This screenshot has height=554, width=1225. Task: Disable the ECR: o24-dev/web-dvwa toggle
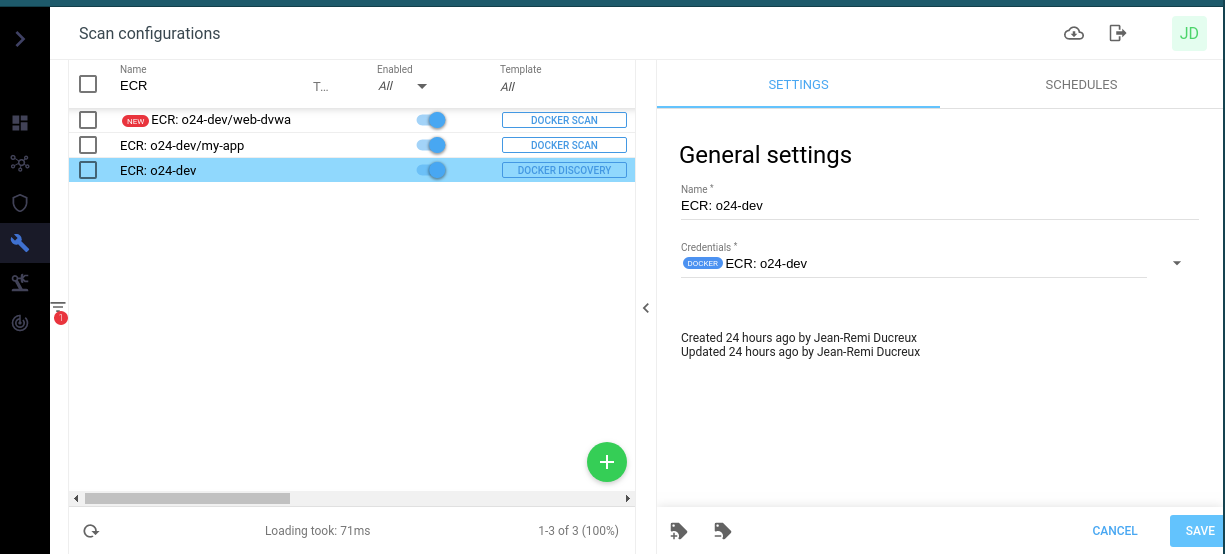pyautogui.click(x=431, y=120)
